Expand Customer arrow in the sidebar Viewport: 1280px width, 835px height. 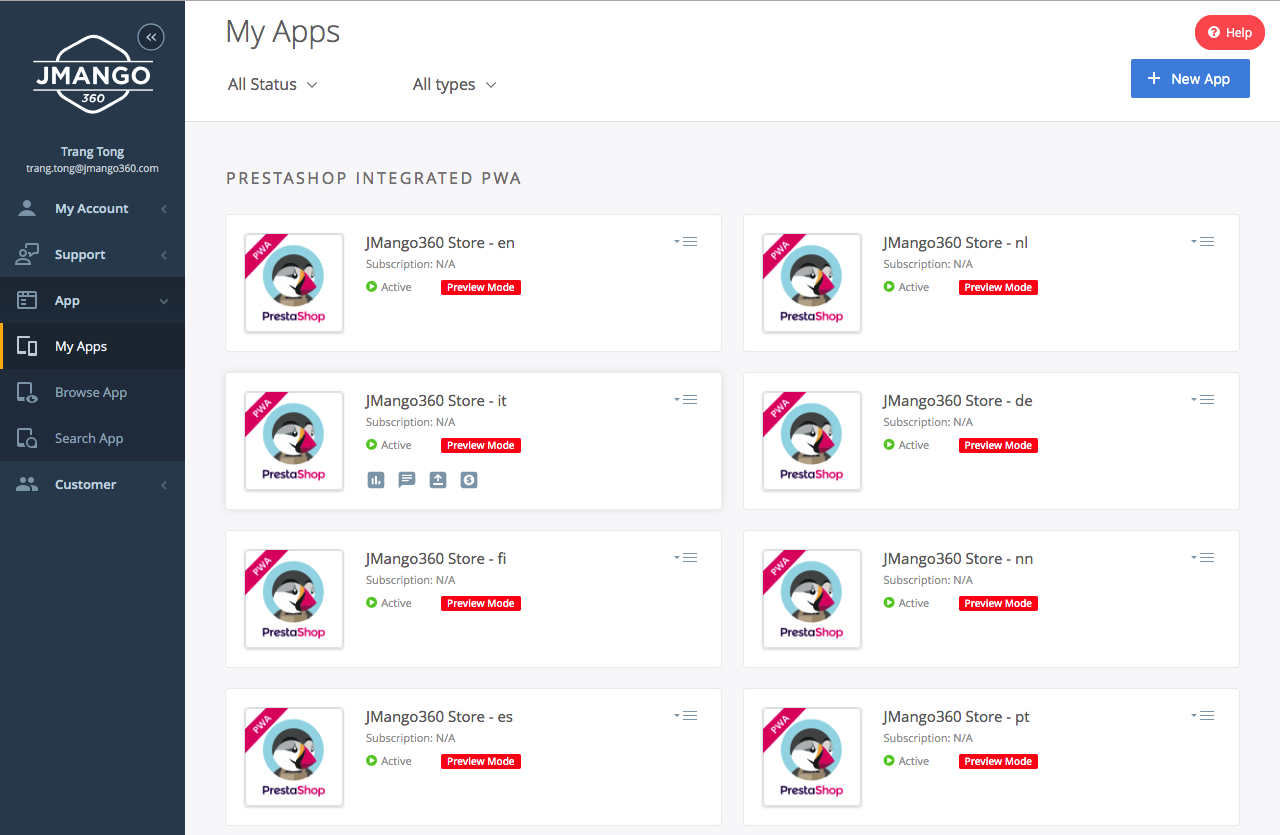coord(164,485)
